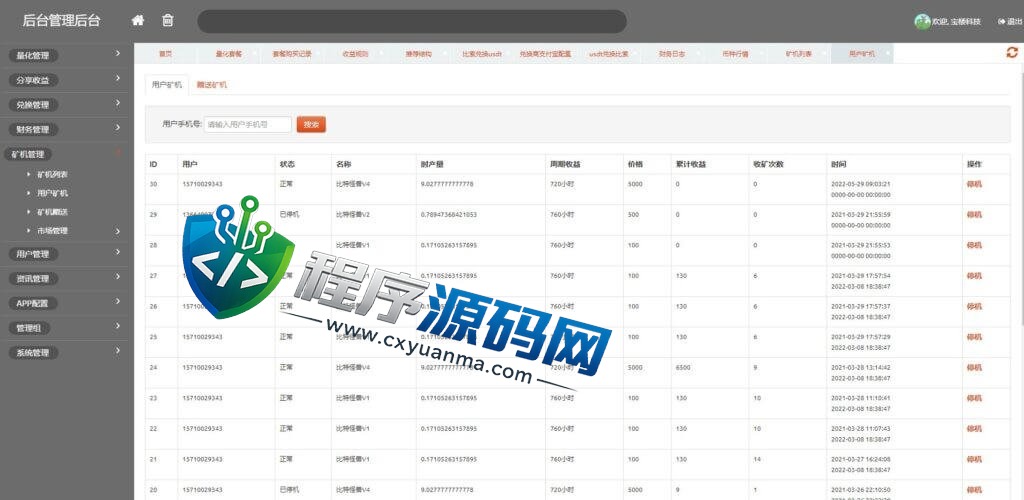This screenshot has width=1024, height=500.
Task: Click 比特怪兽V2 in row 29
Action: pyautogui.click(x=353, y=214)
